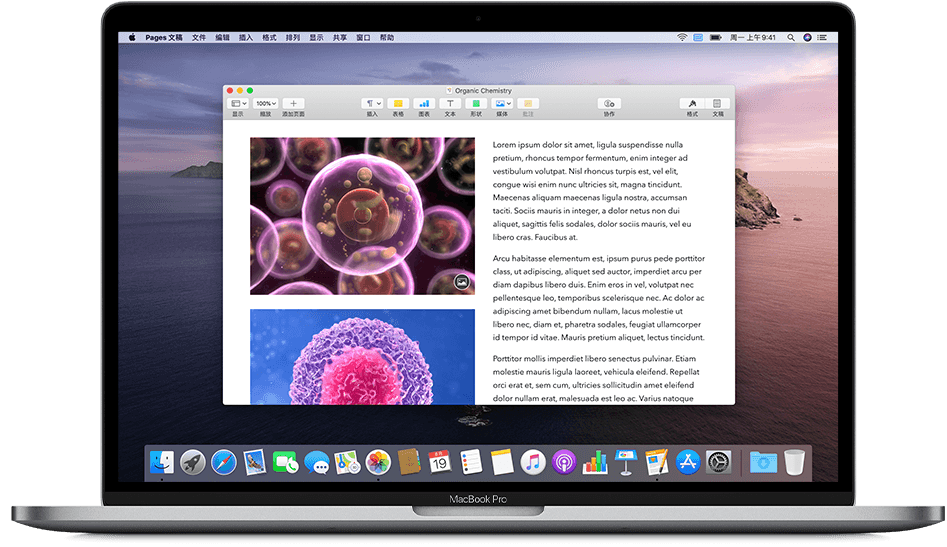Open FaceTime from the Dock
This screenshot has width=947, height=547.
coord(285,463)
